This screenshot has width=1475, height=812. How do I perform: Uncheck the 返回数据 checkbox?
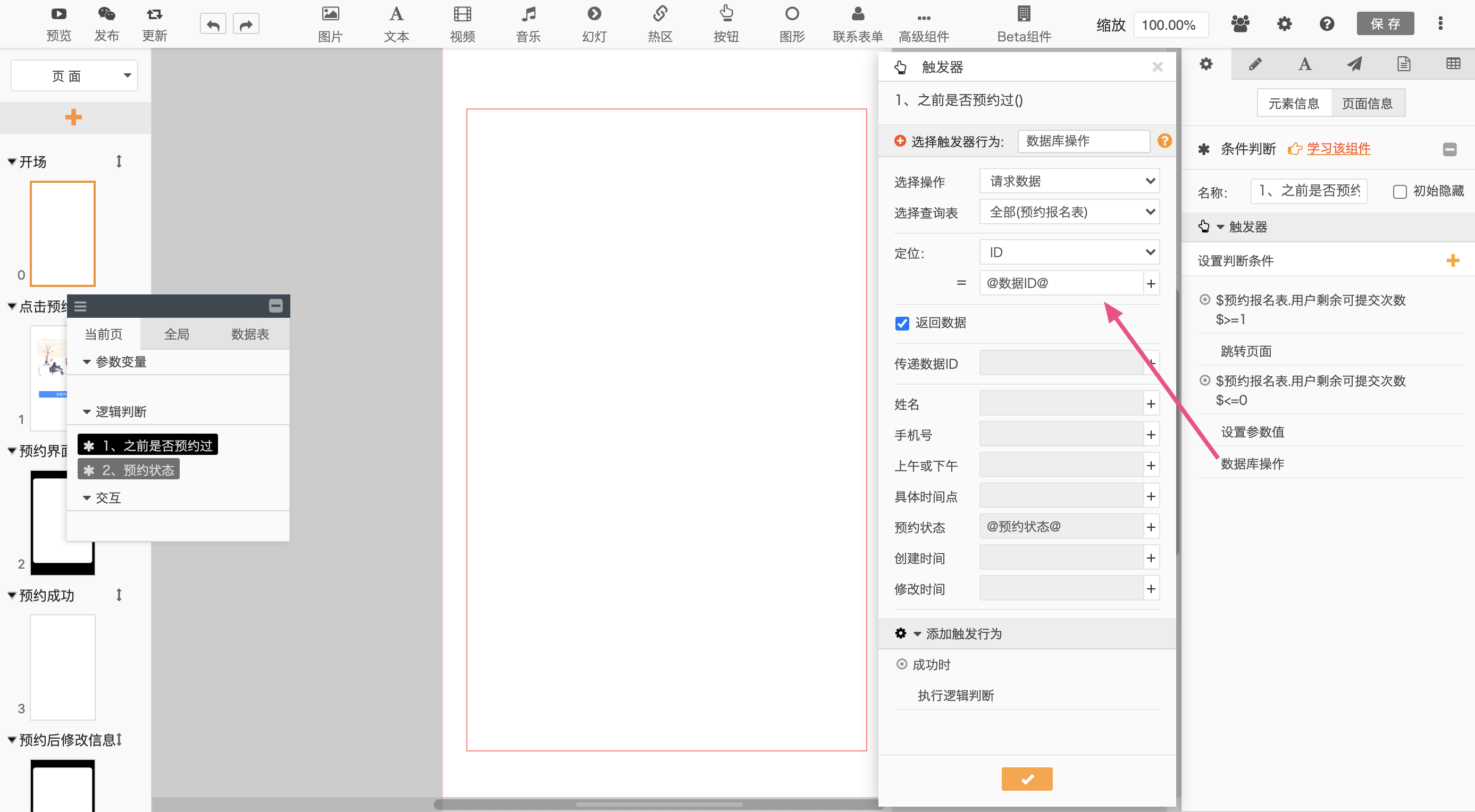pos(902,323)
